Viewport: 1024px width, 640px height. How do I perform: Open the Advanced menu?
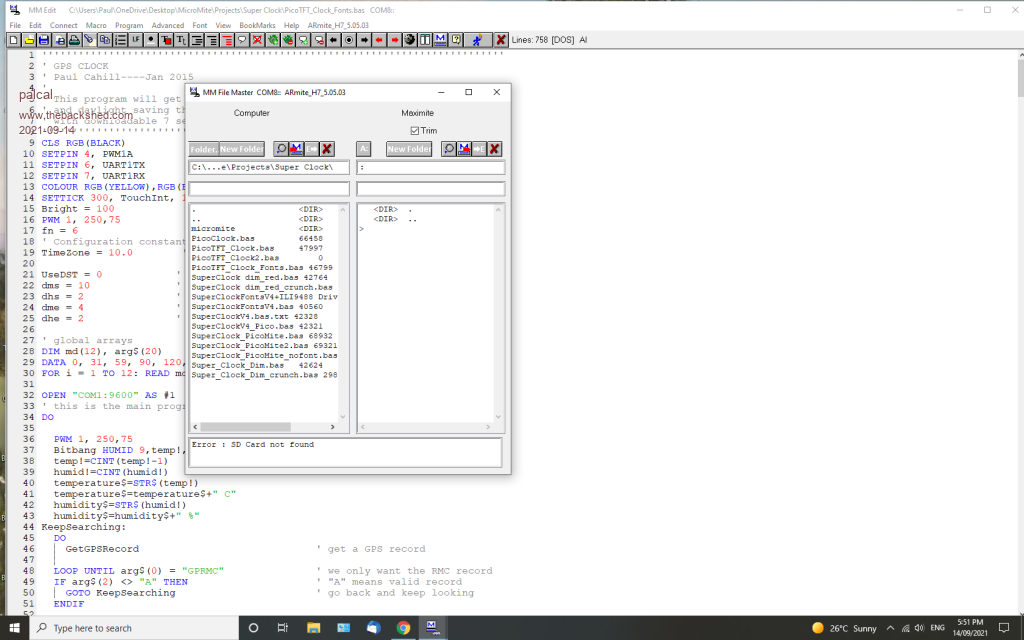[167, 24]
